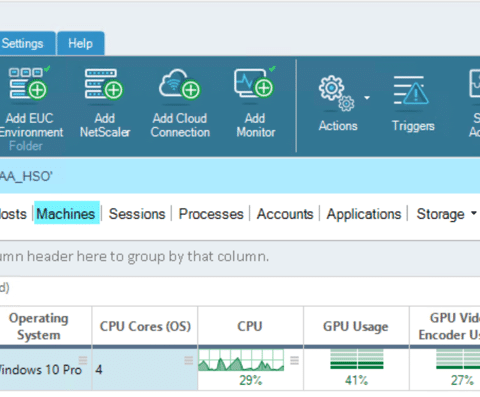Select the CPU usage graph showing 29%
The width and height of the screenshot is (480, 397).
[241, 360]
